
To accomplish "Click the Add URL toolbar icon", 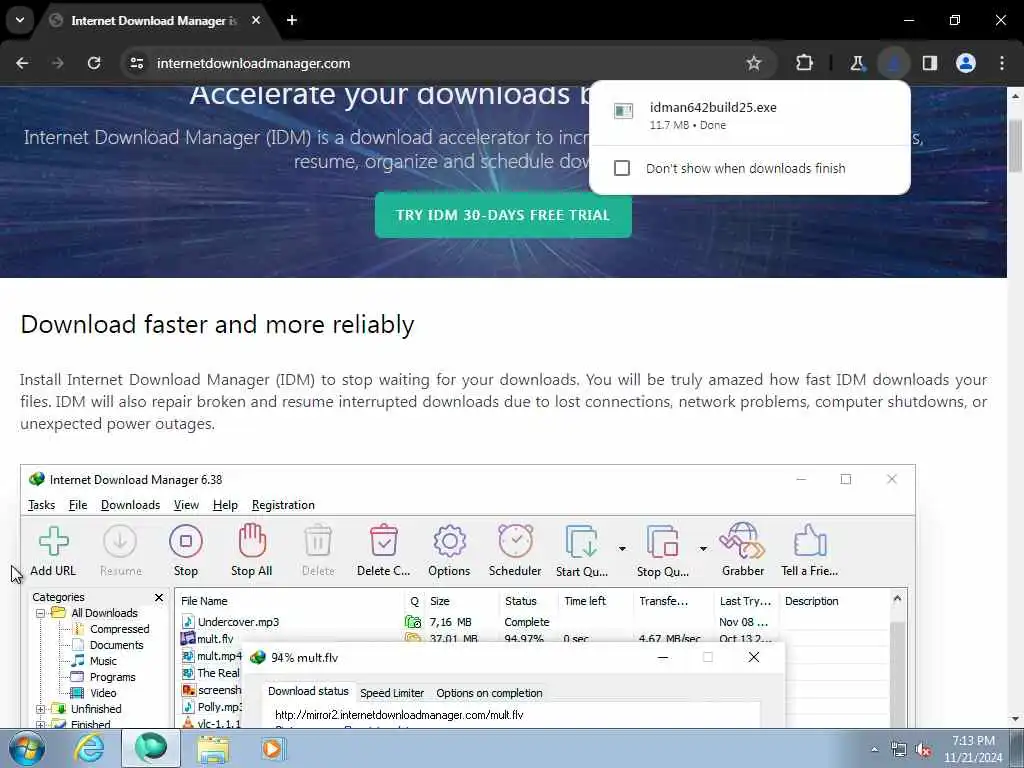I will coord(54,541).
